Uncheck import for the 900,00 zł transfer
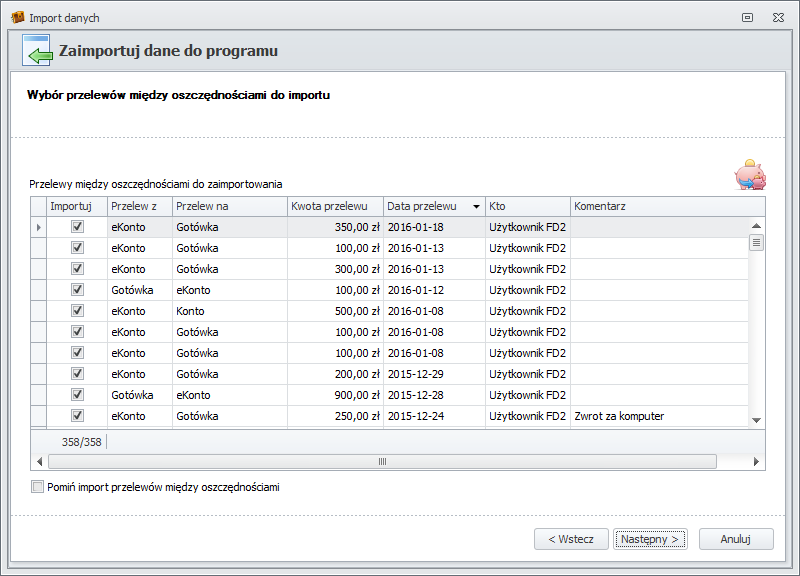This screenshot has height=576, width=800. 77,395
